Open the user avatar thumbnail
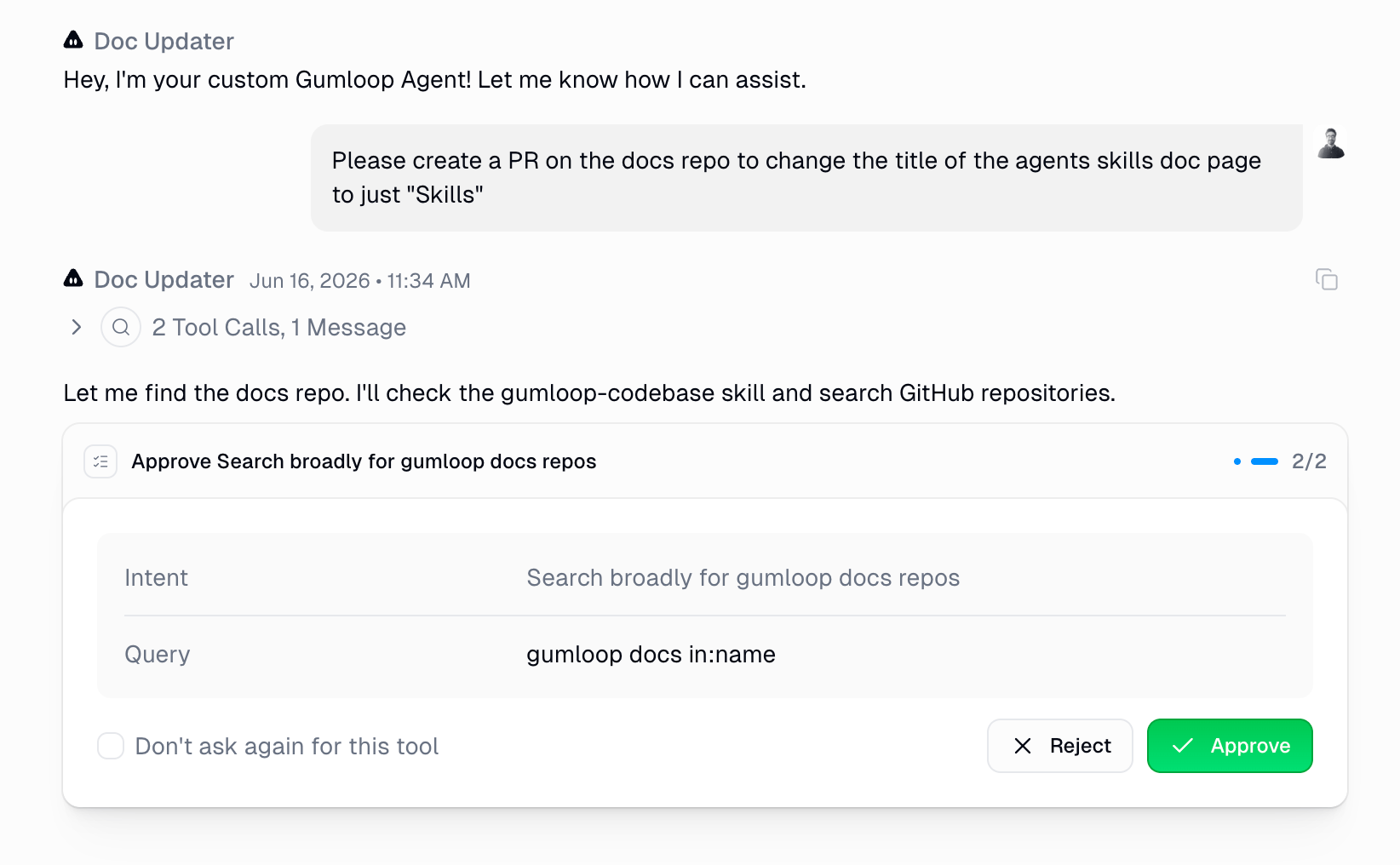1400x865 pixels. (x=1331, y=143)
